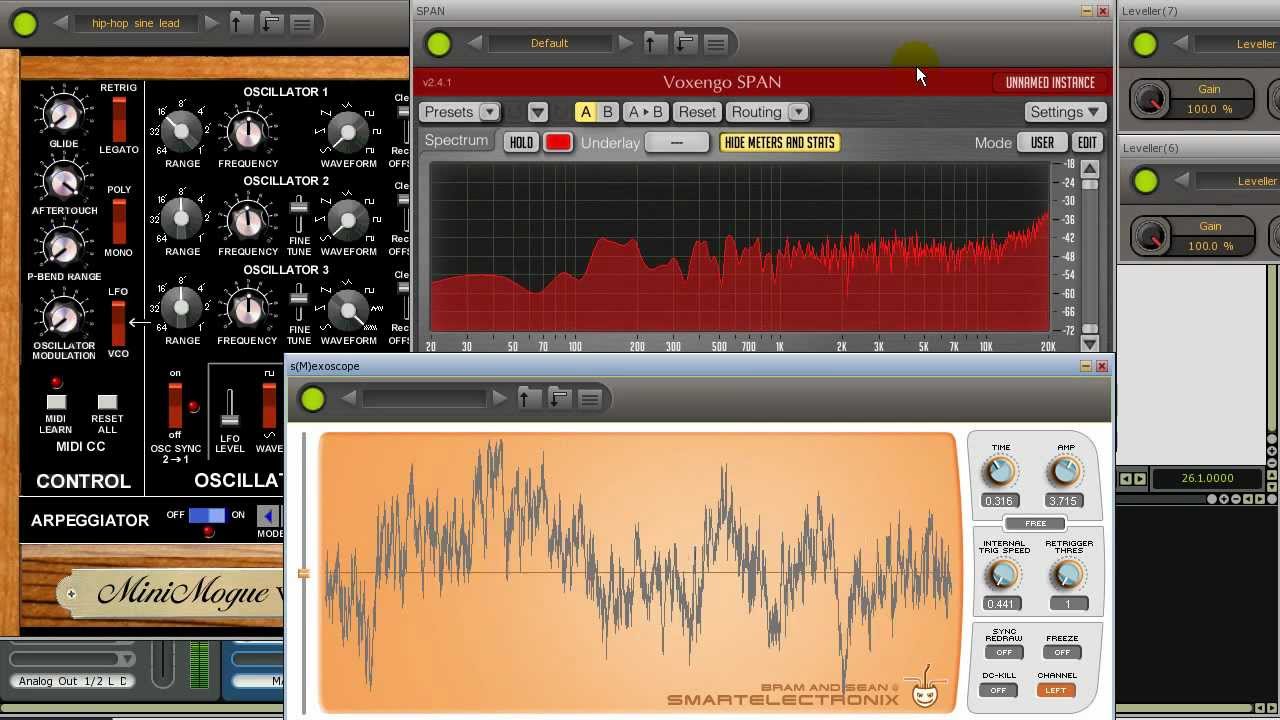
Task: Open empty dropdown above Analog Out
Action: click(x=70, y=659)
